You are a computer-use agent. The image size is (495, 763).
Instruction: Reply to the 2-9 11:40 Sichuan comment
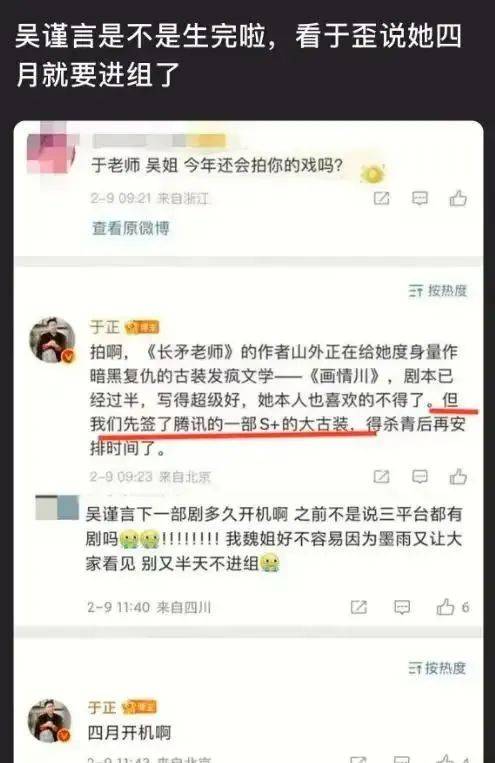pos(402,607)
